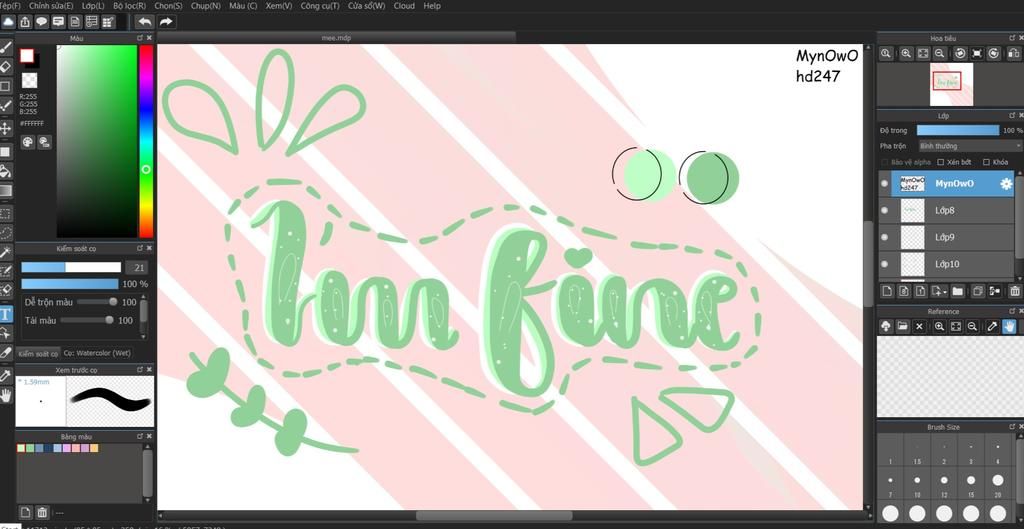Select the Bucket fill tool
The width and height of the screenshot is (1024, 529).
(x=5, y=172)
